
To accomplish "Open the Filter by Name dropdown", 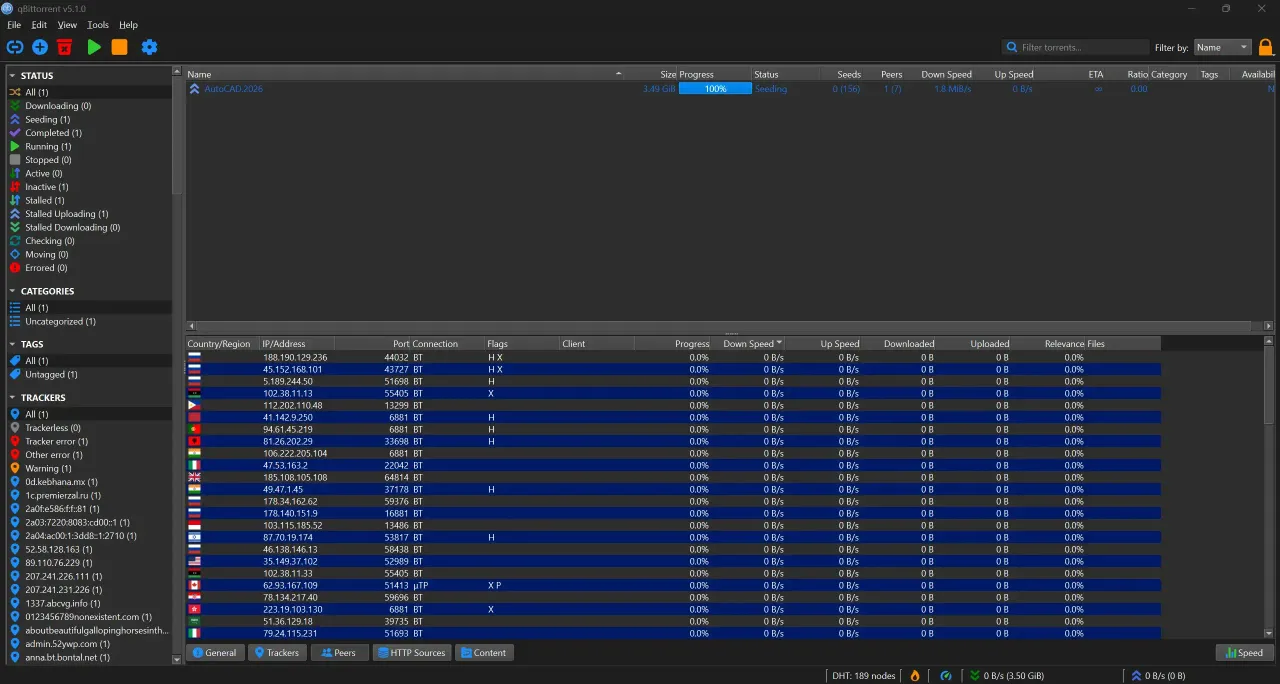I will pyautogui.click(x=1222, y=47).
